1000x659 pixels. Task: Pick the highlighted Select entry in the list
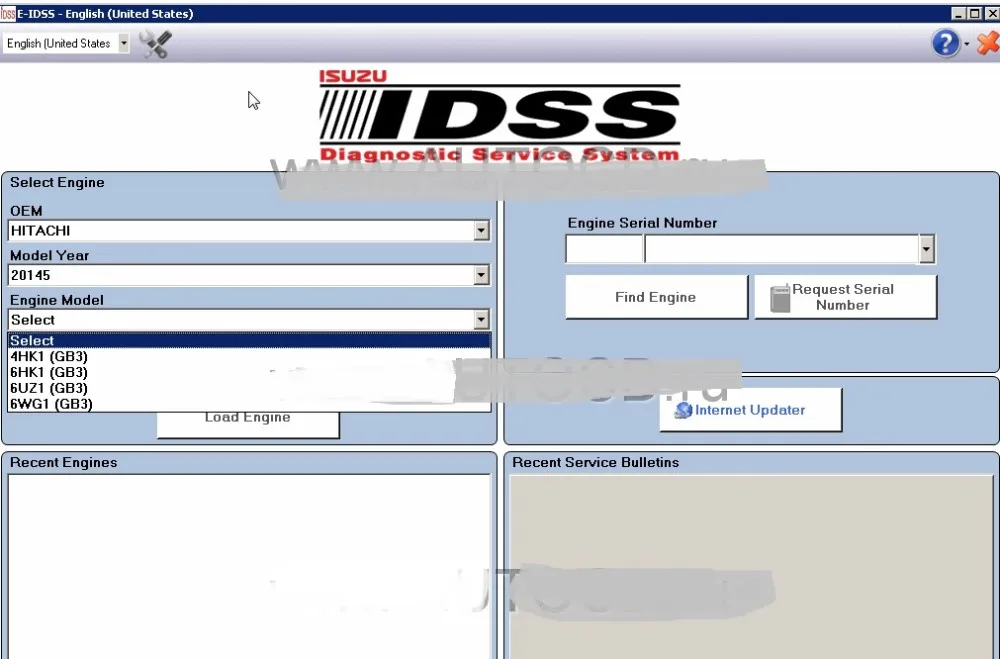tap(249, 340)
